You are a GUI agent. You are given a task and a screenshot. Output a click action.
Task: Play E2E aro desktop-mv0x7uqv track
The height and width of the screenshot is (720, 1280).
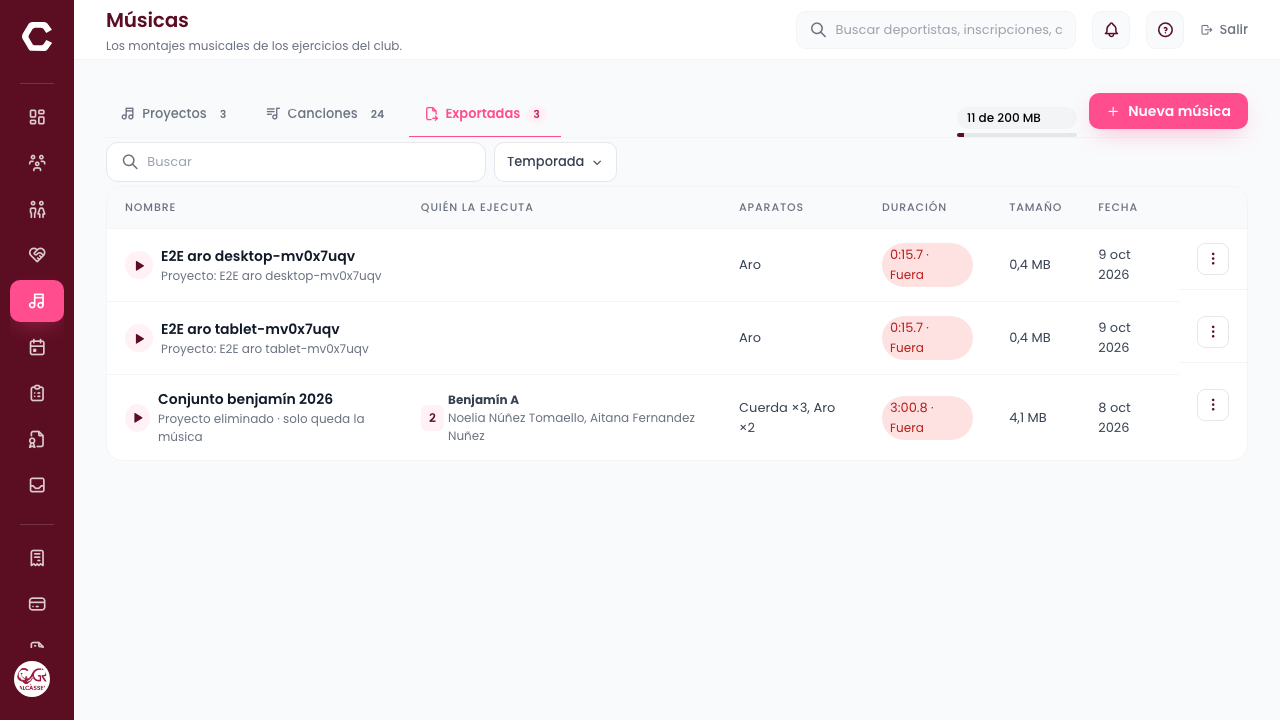click(138, 265)
